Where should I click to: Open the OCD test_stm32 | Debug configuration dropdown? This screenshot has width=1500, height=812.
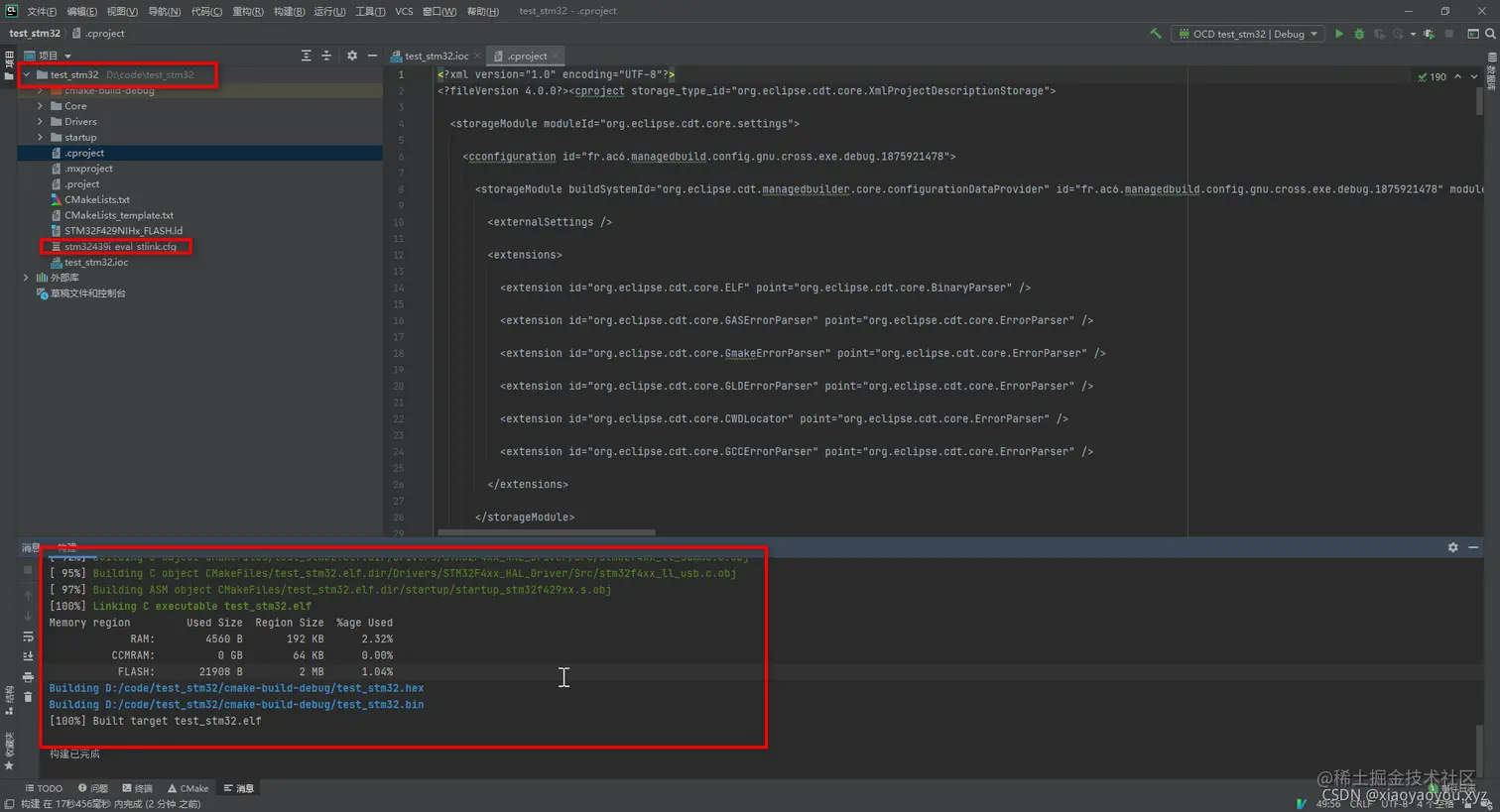click(x=1250, y=34)
